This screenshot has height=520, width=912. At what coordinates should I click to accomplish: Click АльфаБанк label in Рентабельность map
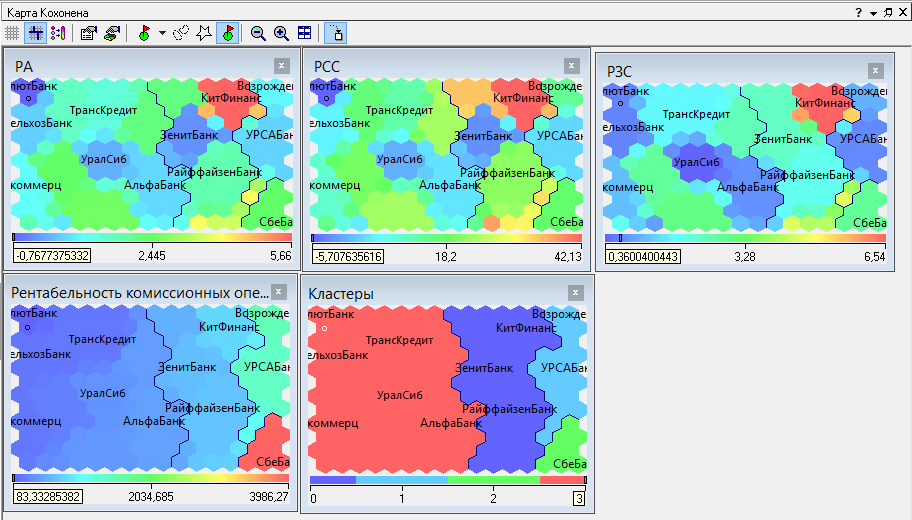pos(154,421)
